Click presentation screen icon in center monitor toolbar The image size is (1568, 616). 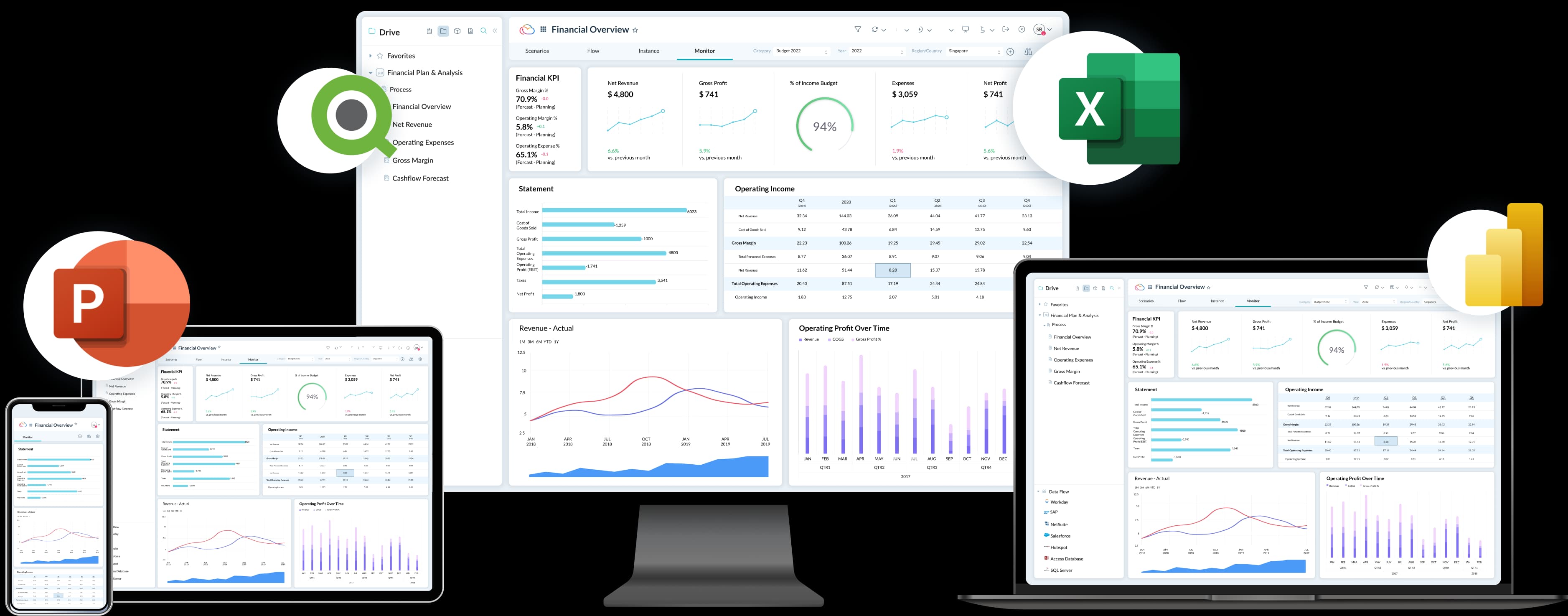(966, 29)
